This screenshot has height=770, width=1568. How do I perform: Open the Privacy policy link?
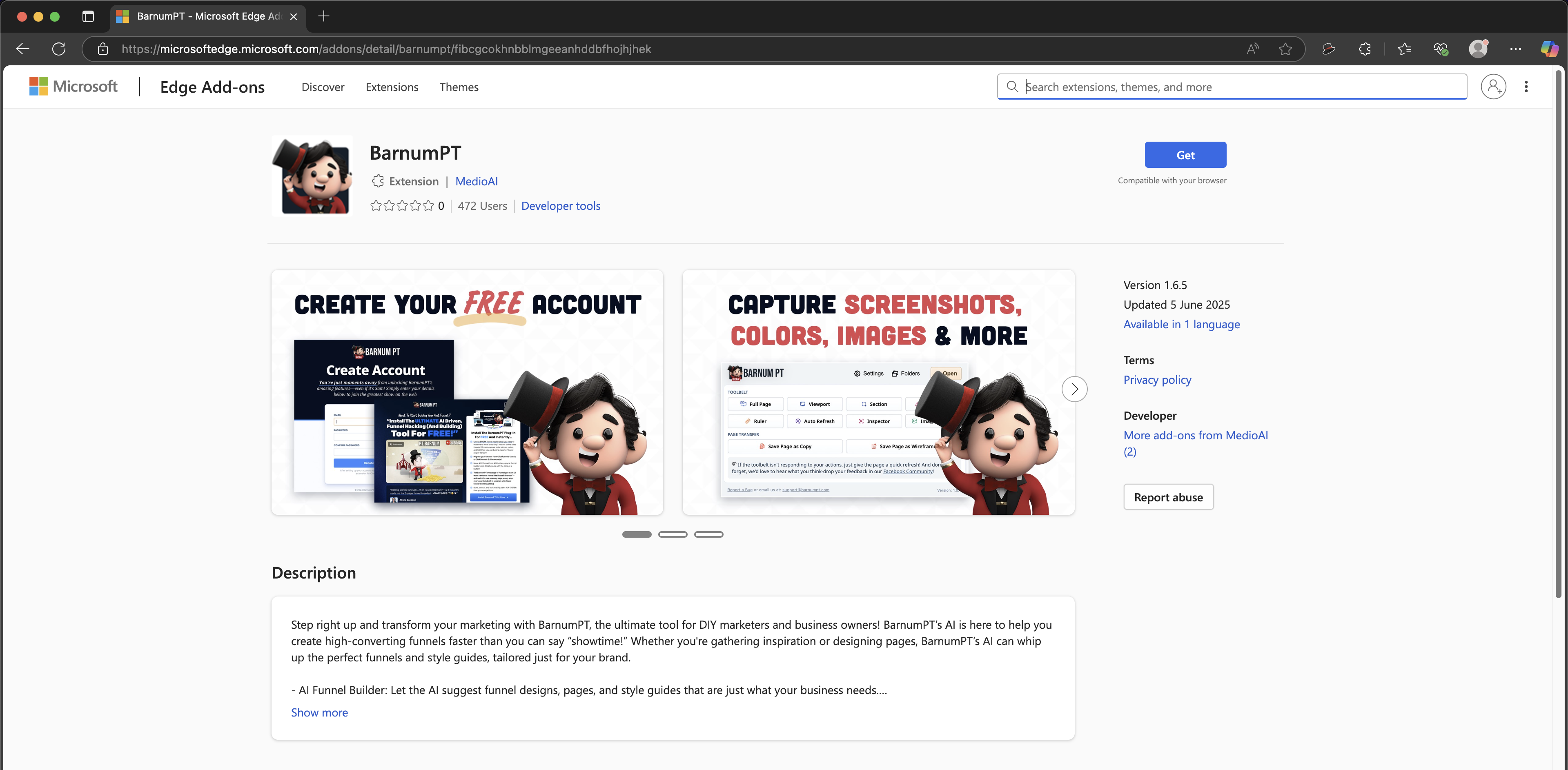click(x=1156, y=380)
